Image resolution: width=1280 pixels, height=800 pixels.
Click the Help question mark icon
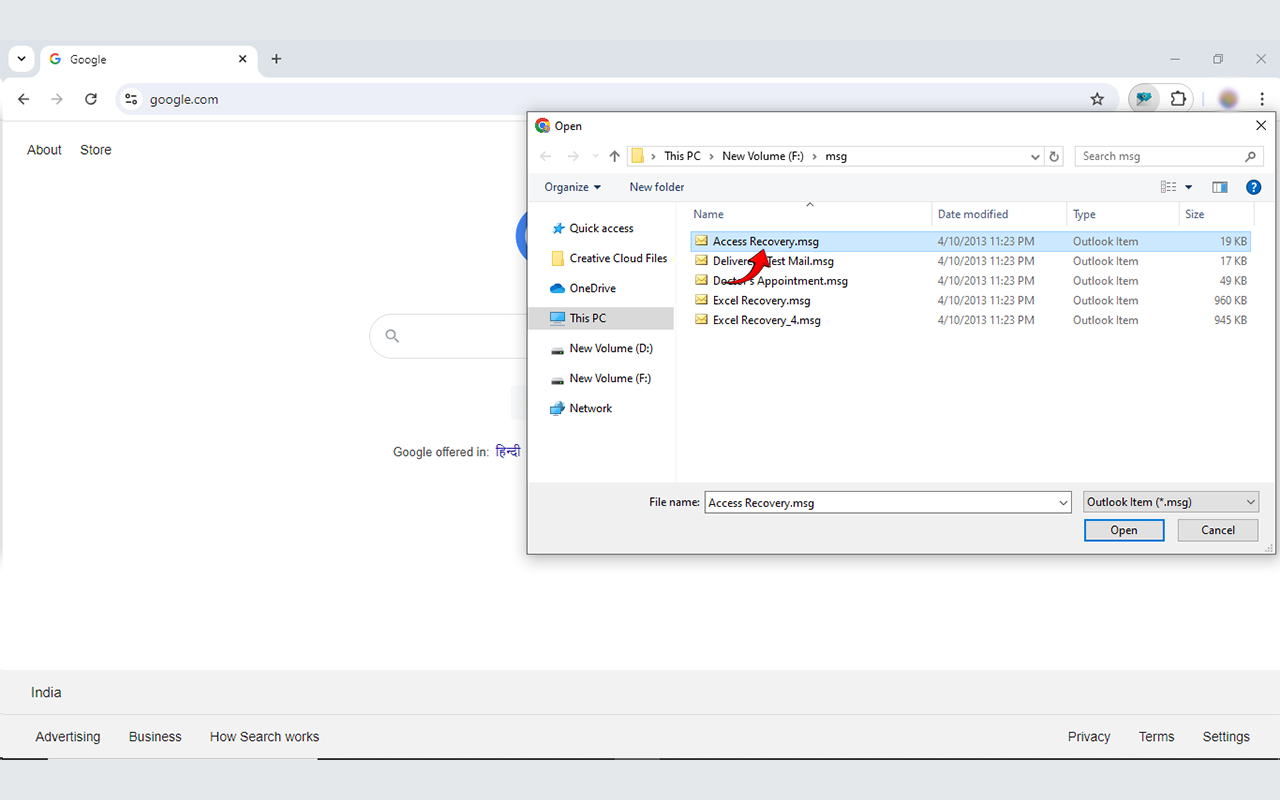(1253, 187)
